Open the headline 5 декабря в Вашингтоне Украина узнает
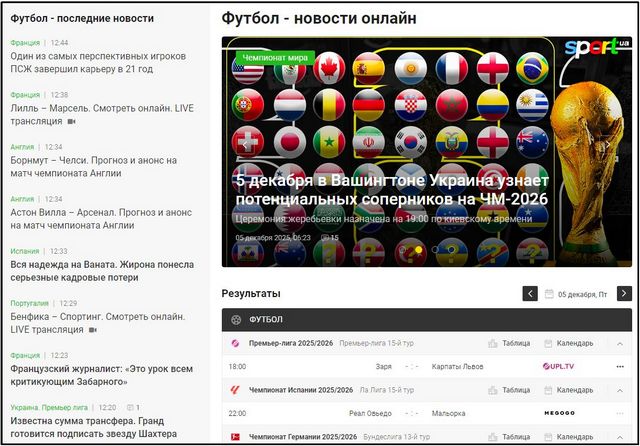The image size is (640, 446). [392, 190]
